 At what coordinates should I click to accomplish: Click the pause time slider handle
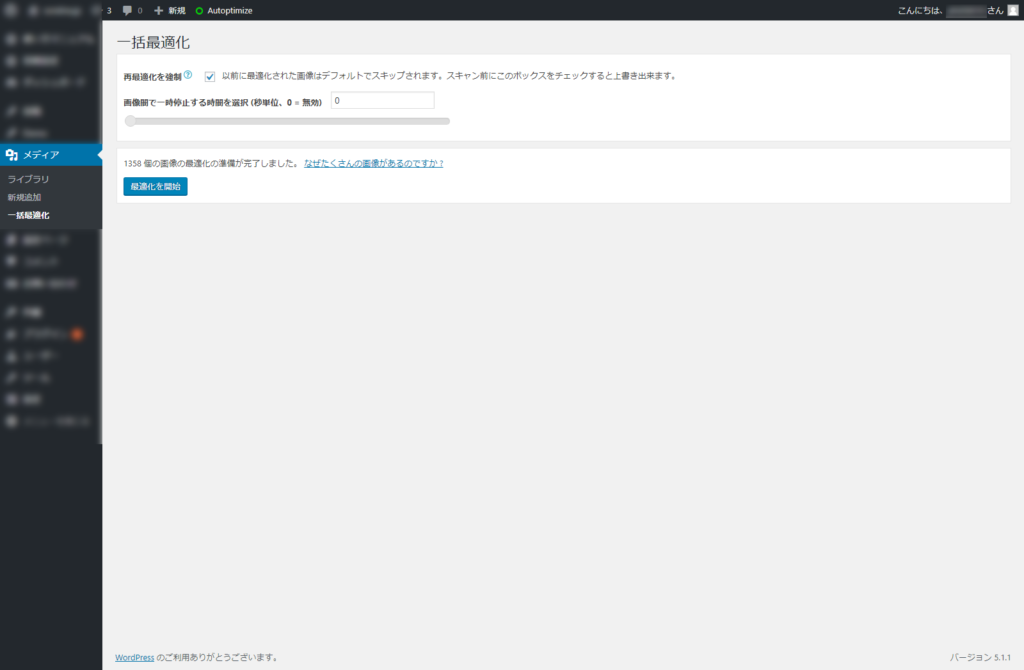[130, 121]
